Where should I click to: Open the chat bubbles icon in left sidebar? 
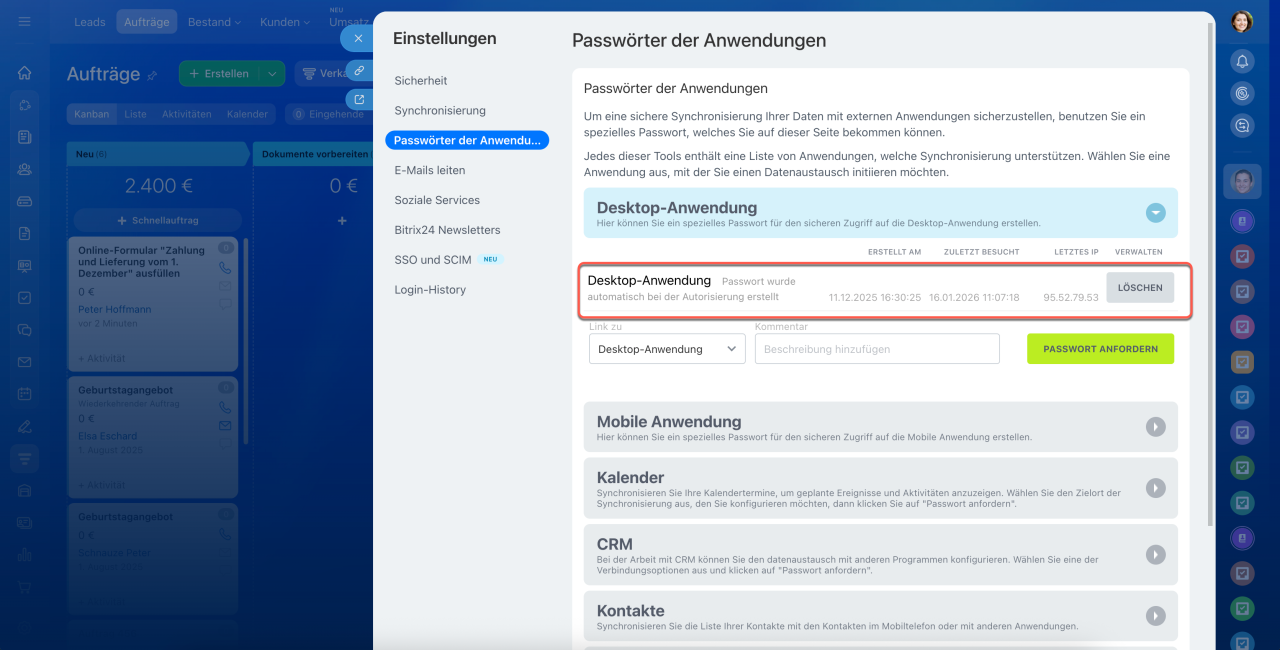25,329
